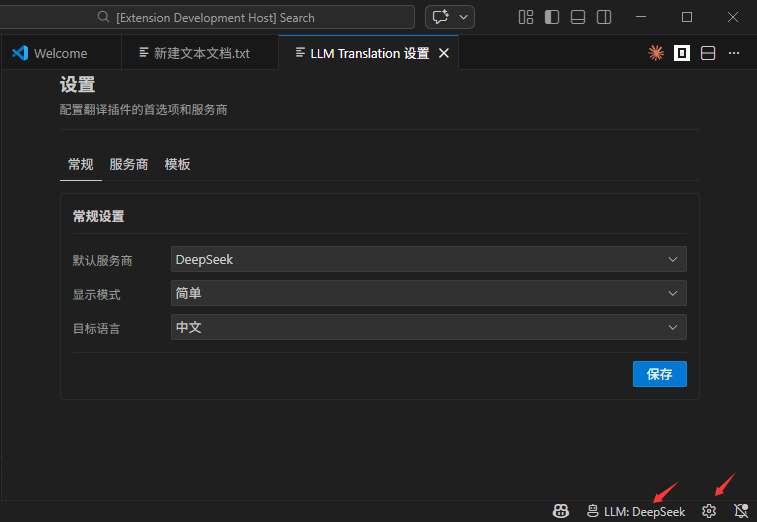Select the LLM Translation 设置 tab
The width and height of the screenshot is (757, 522).
369,53
